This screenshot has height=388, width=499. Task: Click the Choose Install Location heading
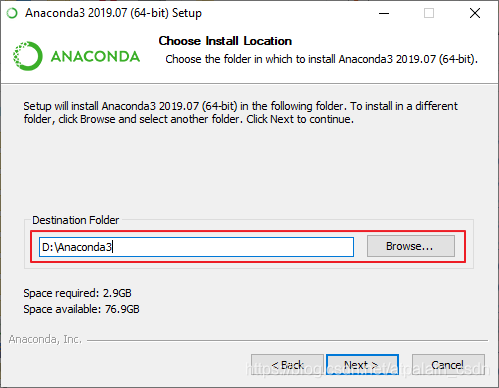[x=225, y=41]
